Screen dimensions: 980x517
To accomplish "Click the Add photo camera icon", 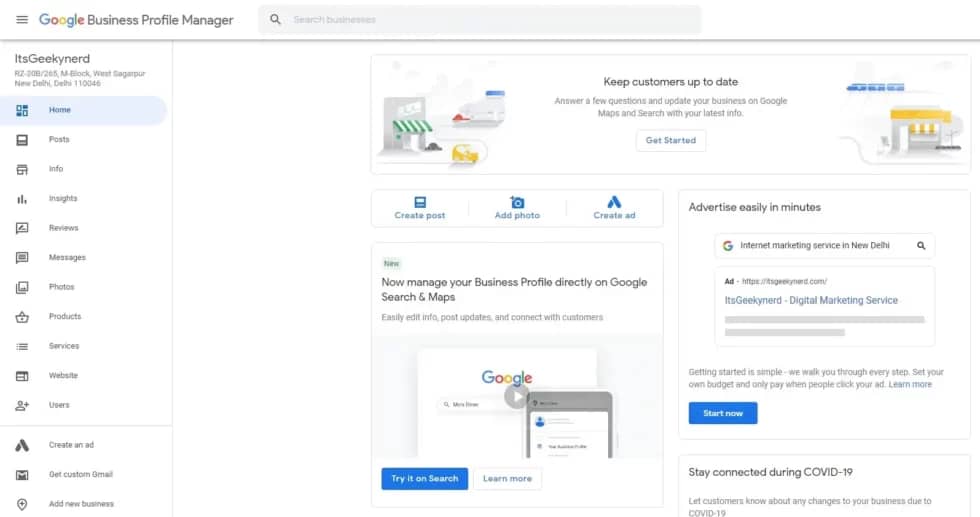I will (x=517, y=202).
